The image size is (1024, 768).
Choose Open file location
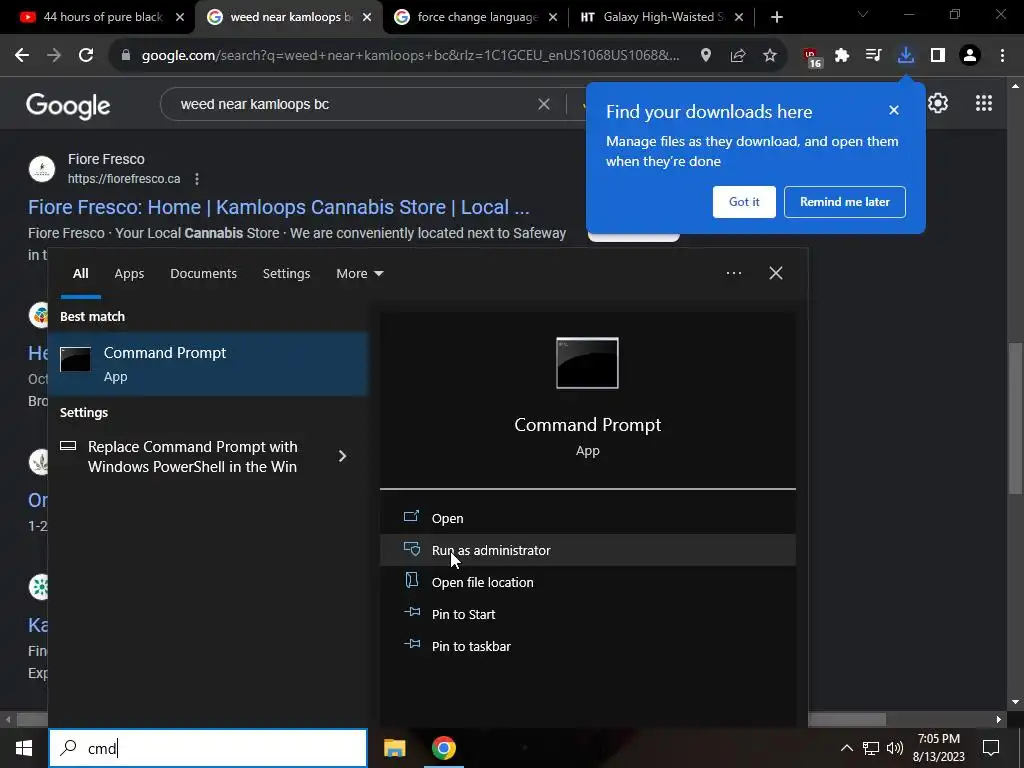587,582
